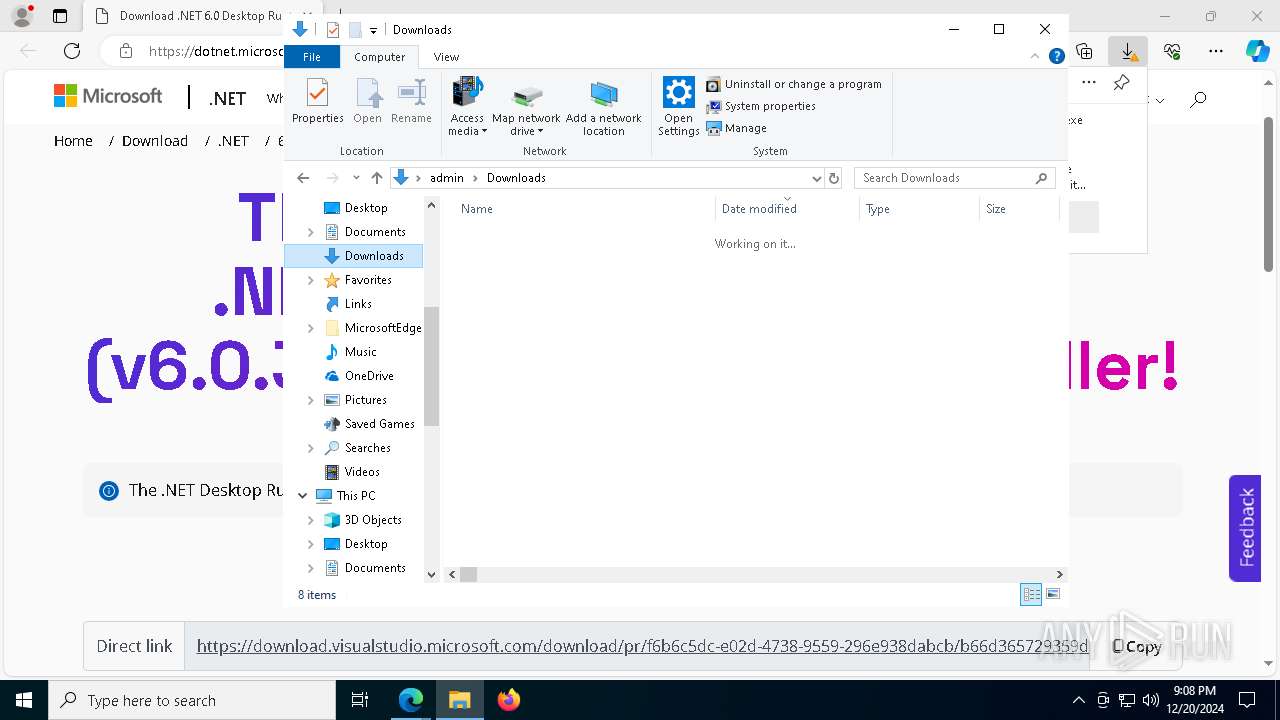This screenshot has width=1280, height=720.
Task: Go up one folder level
Action: coord(376,178)
